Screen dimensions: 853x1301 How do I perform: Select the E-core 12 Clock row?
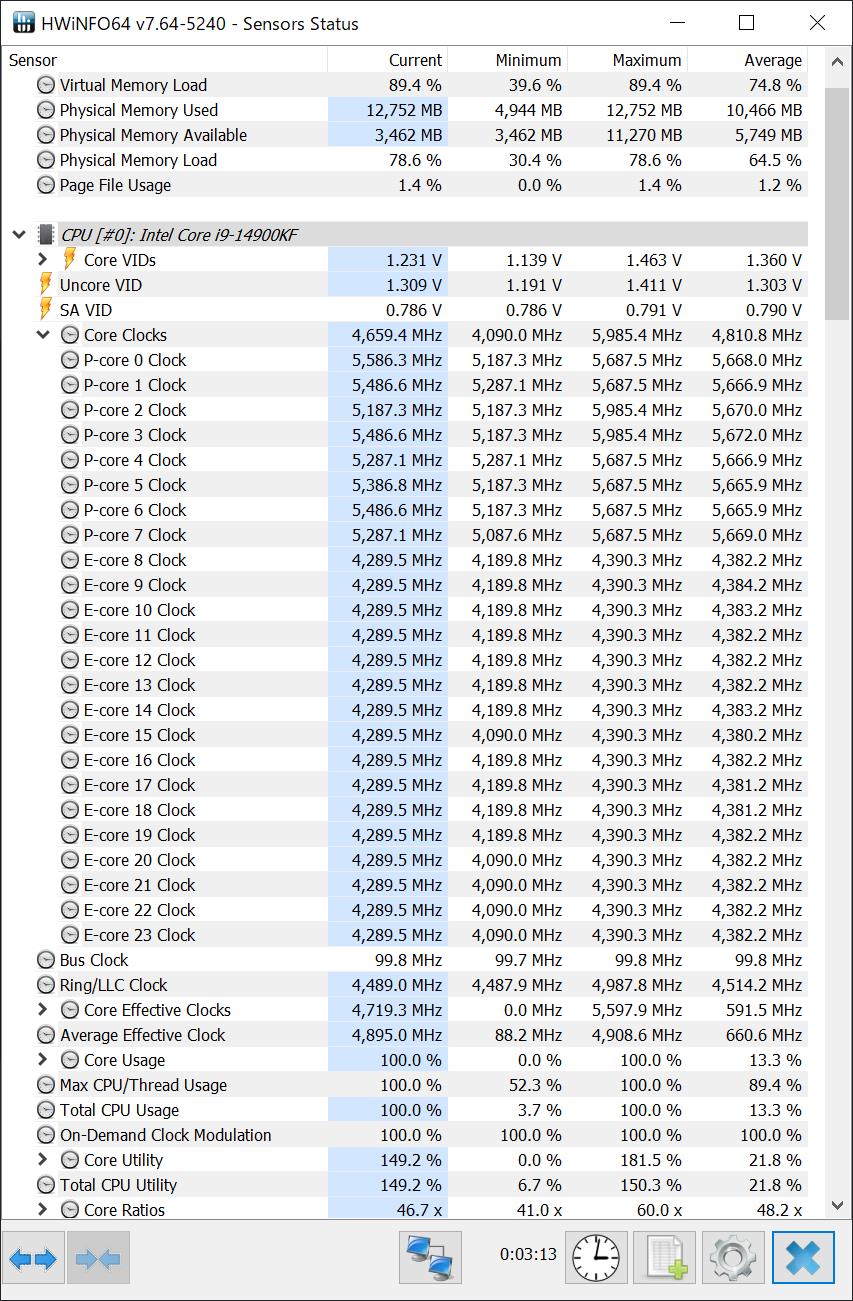coord(405,660)
